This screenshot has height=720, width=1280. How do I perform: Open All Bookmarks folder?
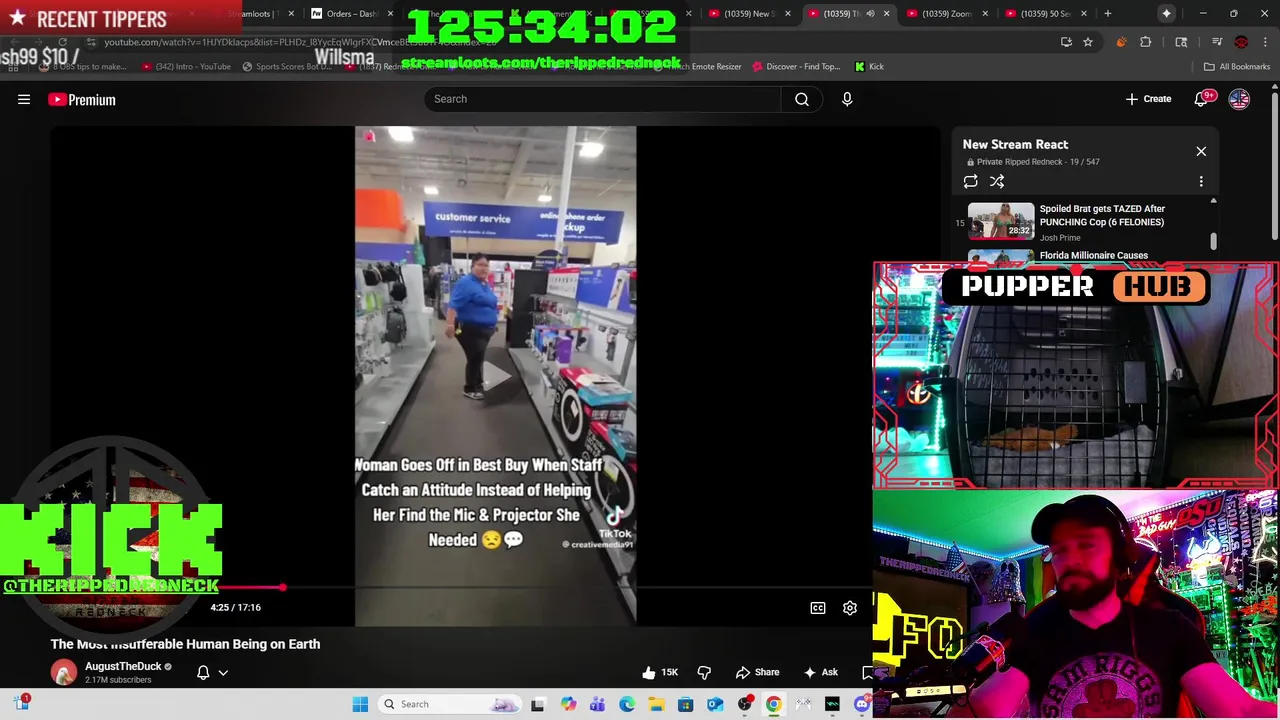pyautogui.click(x=1237, y=67)
